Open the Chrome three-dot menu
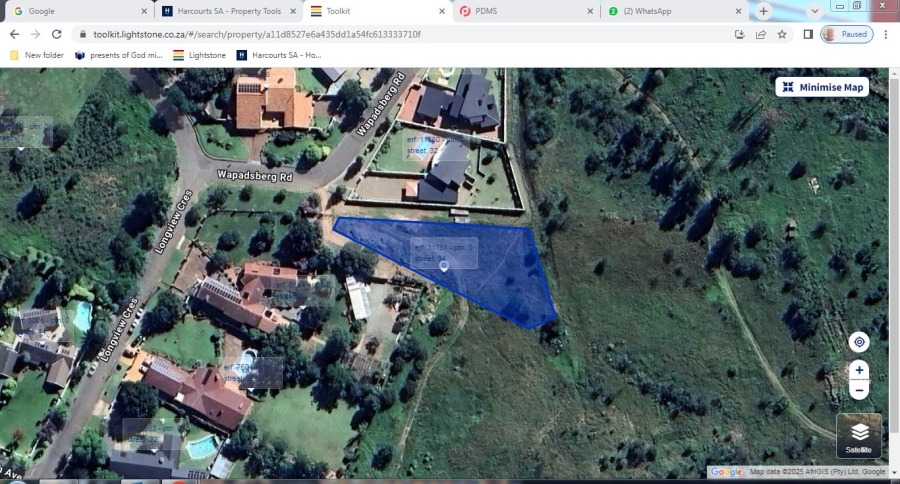Screen dimensions: 900x484 [886, 34]
